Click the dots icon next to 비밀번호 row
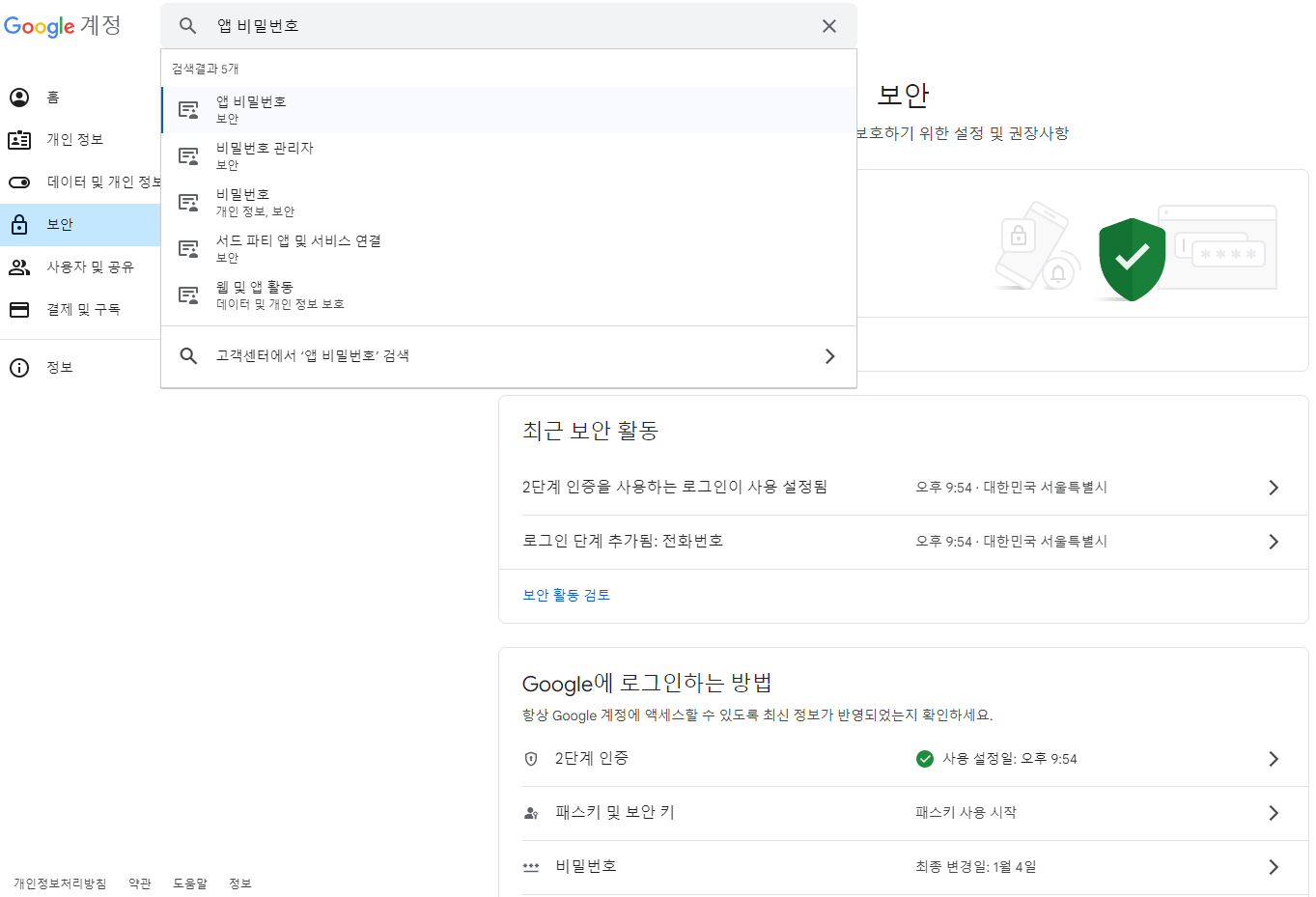Viewport: 1316px width, 897px height. pos(531,867)
